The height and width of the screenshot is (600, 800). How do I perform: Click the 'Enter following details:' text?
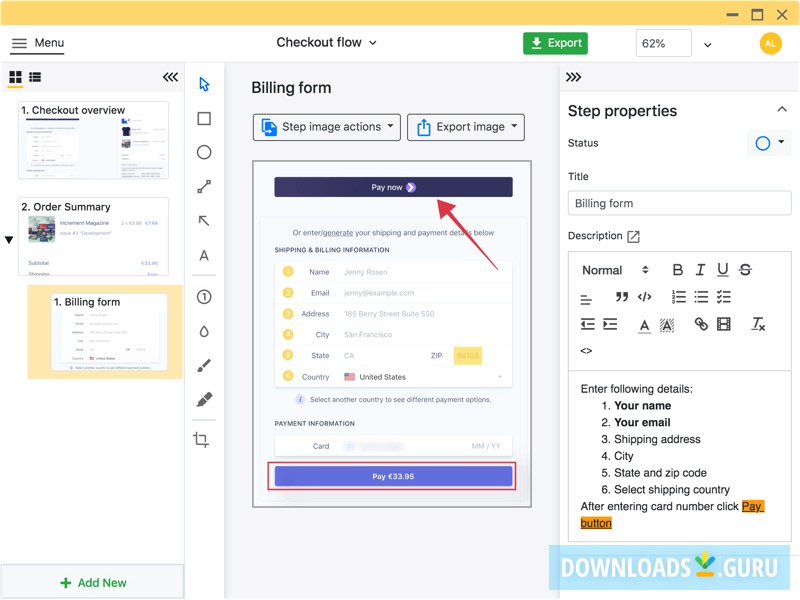(x=637, y=389)
